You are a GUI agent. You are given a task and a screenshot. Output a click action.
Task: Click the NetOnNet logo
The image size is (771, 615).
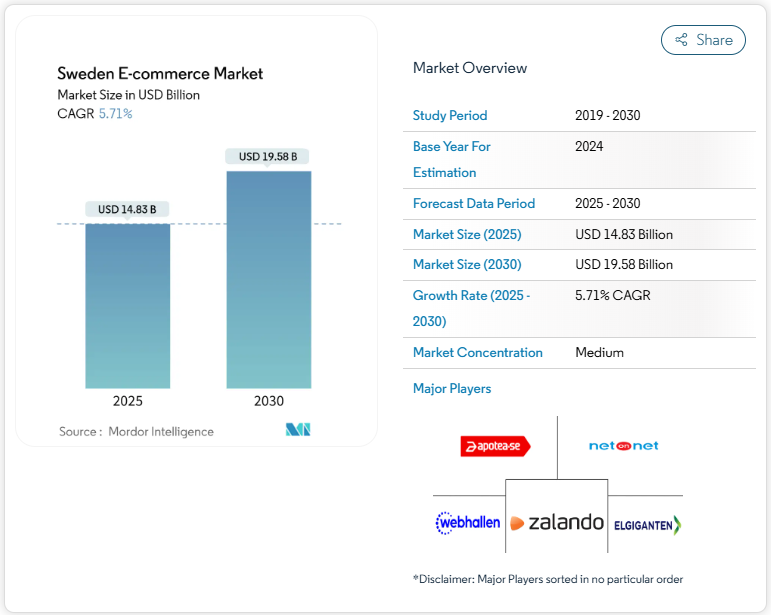623,445
